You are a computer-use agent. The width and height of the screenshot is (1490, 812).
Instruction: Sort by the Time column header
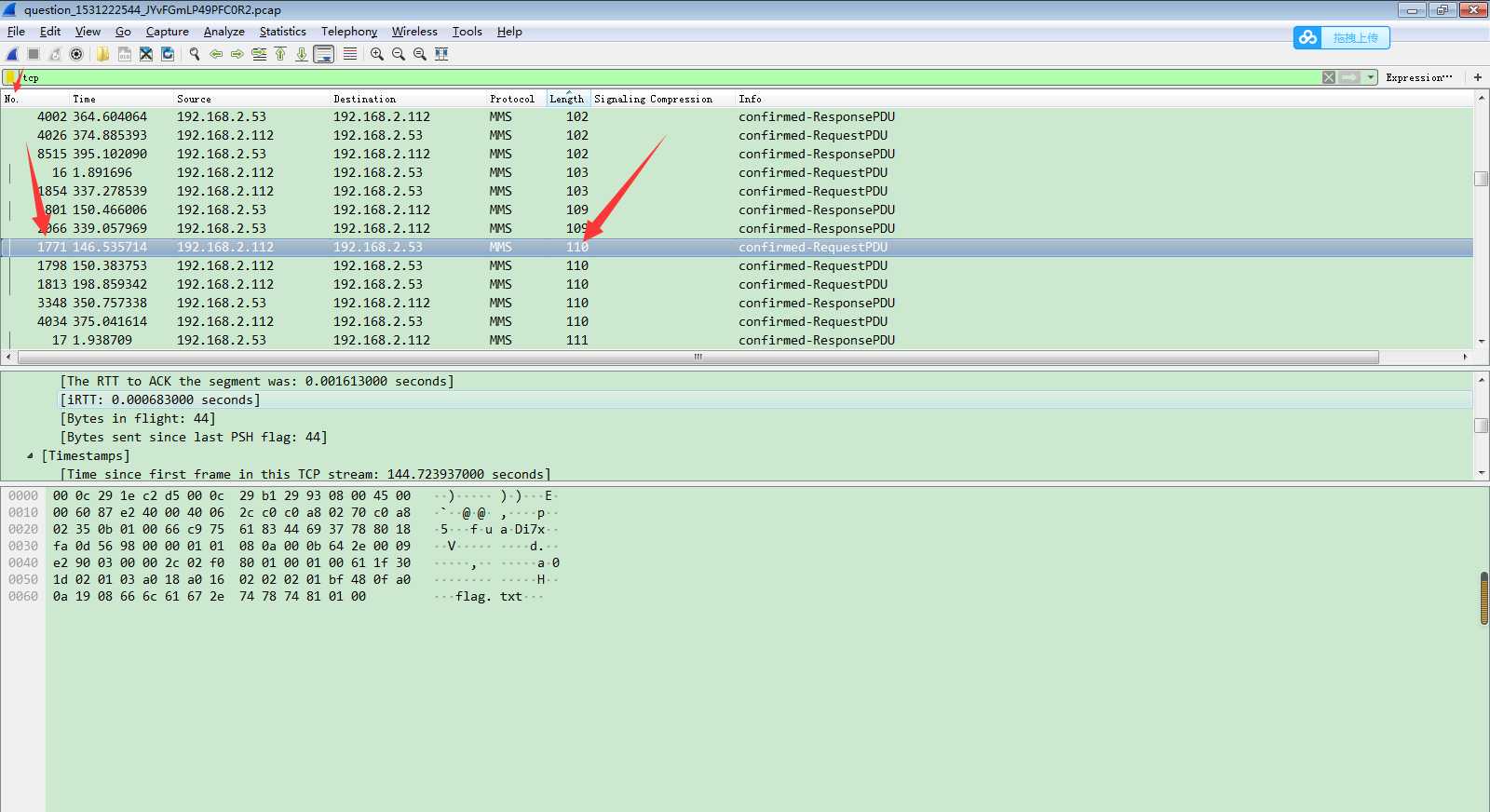coord(121,99)
